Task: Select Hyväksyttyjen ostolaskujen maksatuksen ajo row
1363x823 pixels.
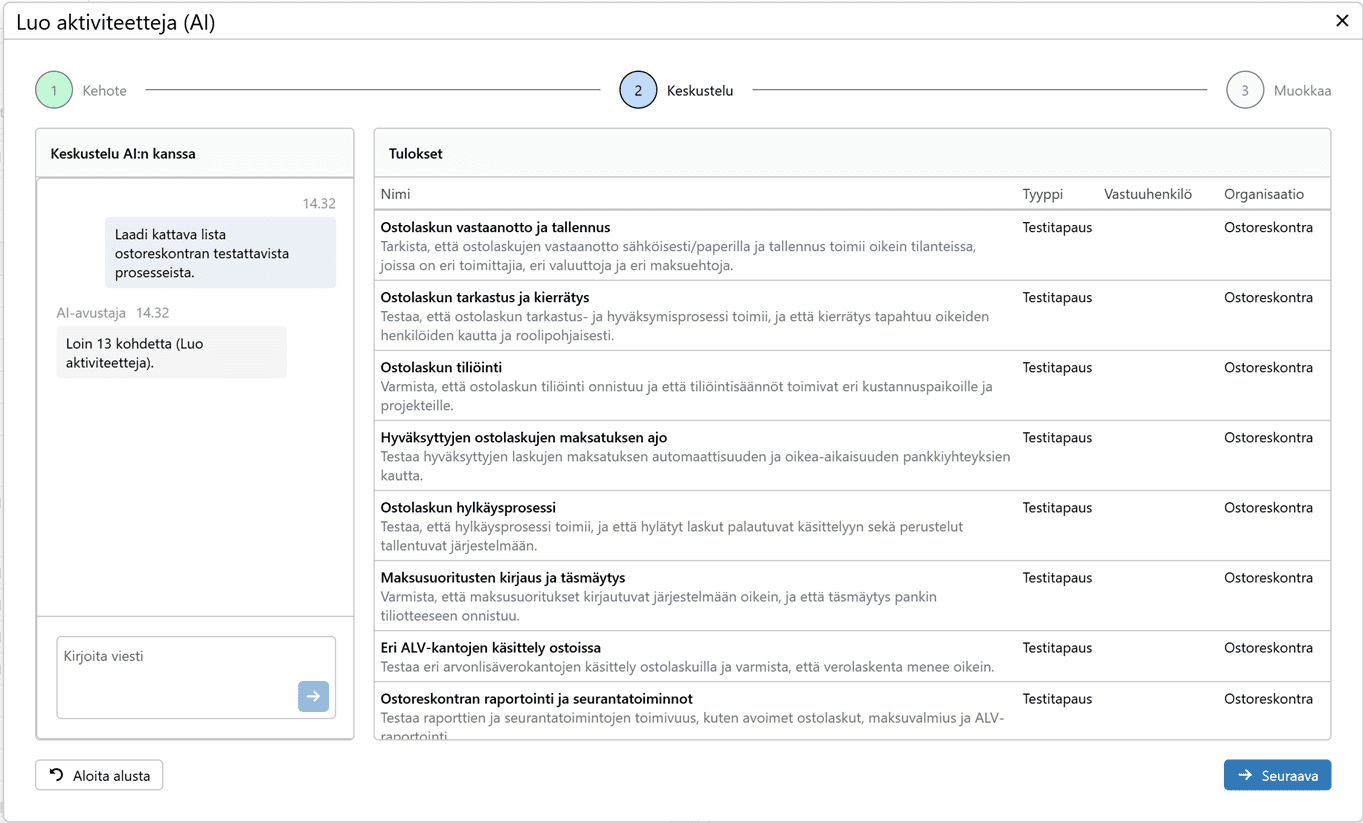Action: click(523, 438)
